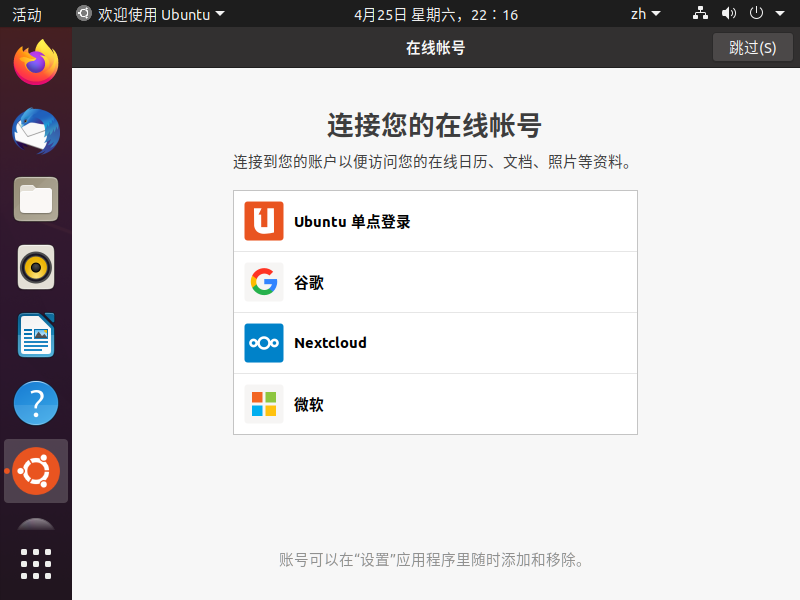Open the network status icon

(700, 13)
